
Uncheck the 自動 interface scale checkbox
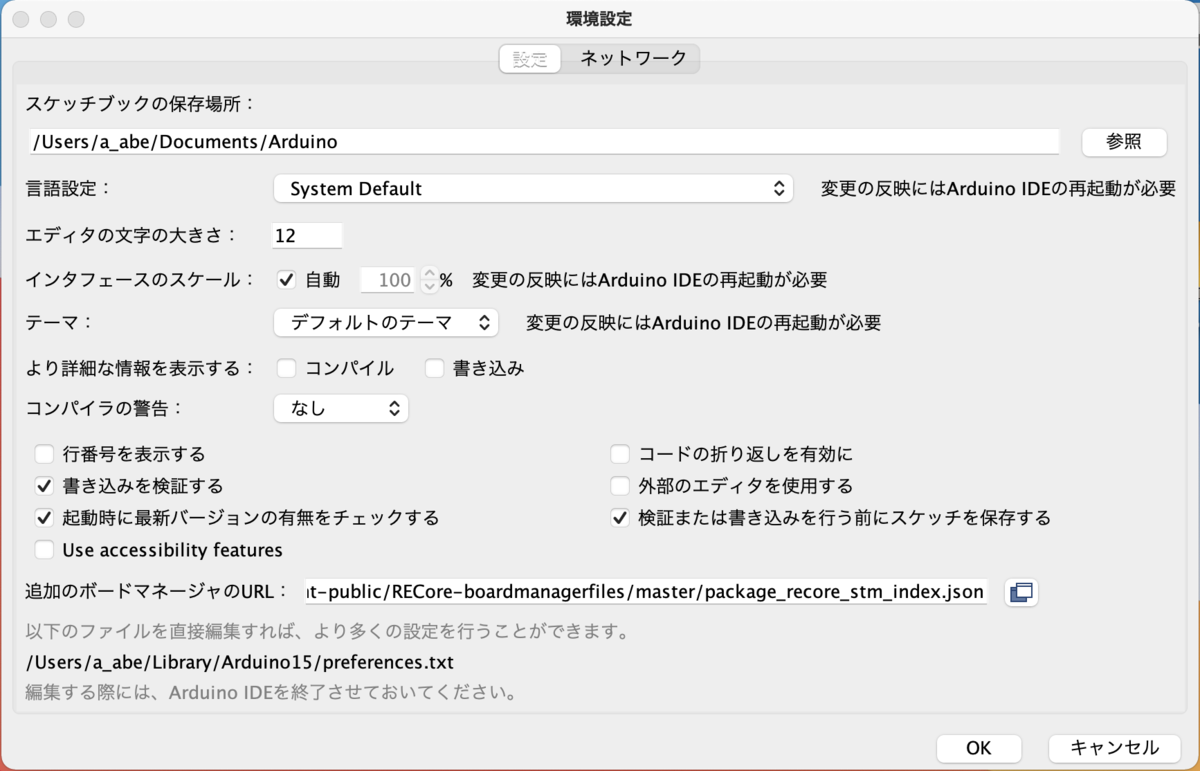[x=287, y=280]
